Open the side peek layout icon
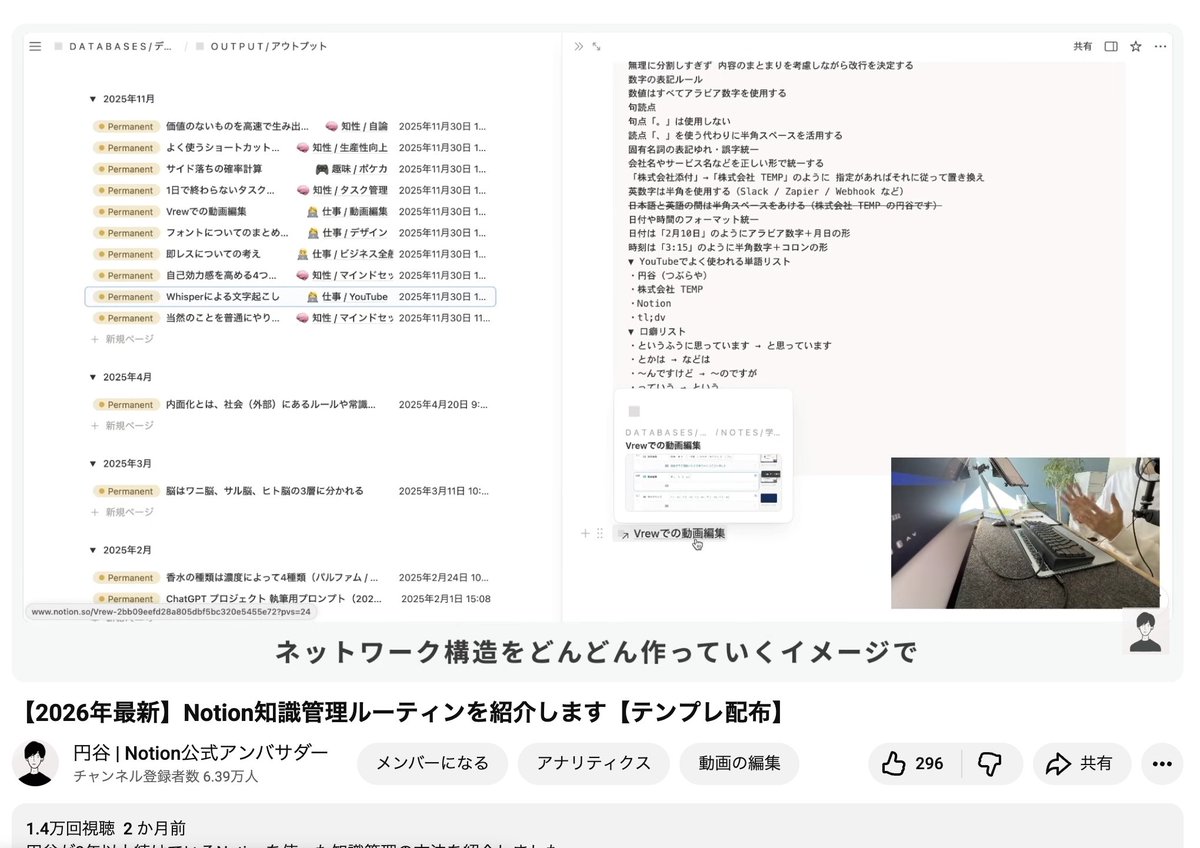 click(1110, 46)
